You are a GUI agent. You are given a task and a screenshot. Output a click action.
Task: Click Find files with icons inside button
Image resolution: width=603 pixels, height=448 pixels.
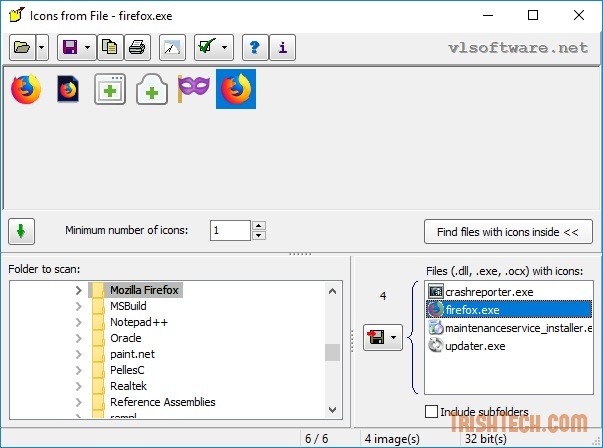tap(508, 232)
